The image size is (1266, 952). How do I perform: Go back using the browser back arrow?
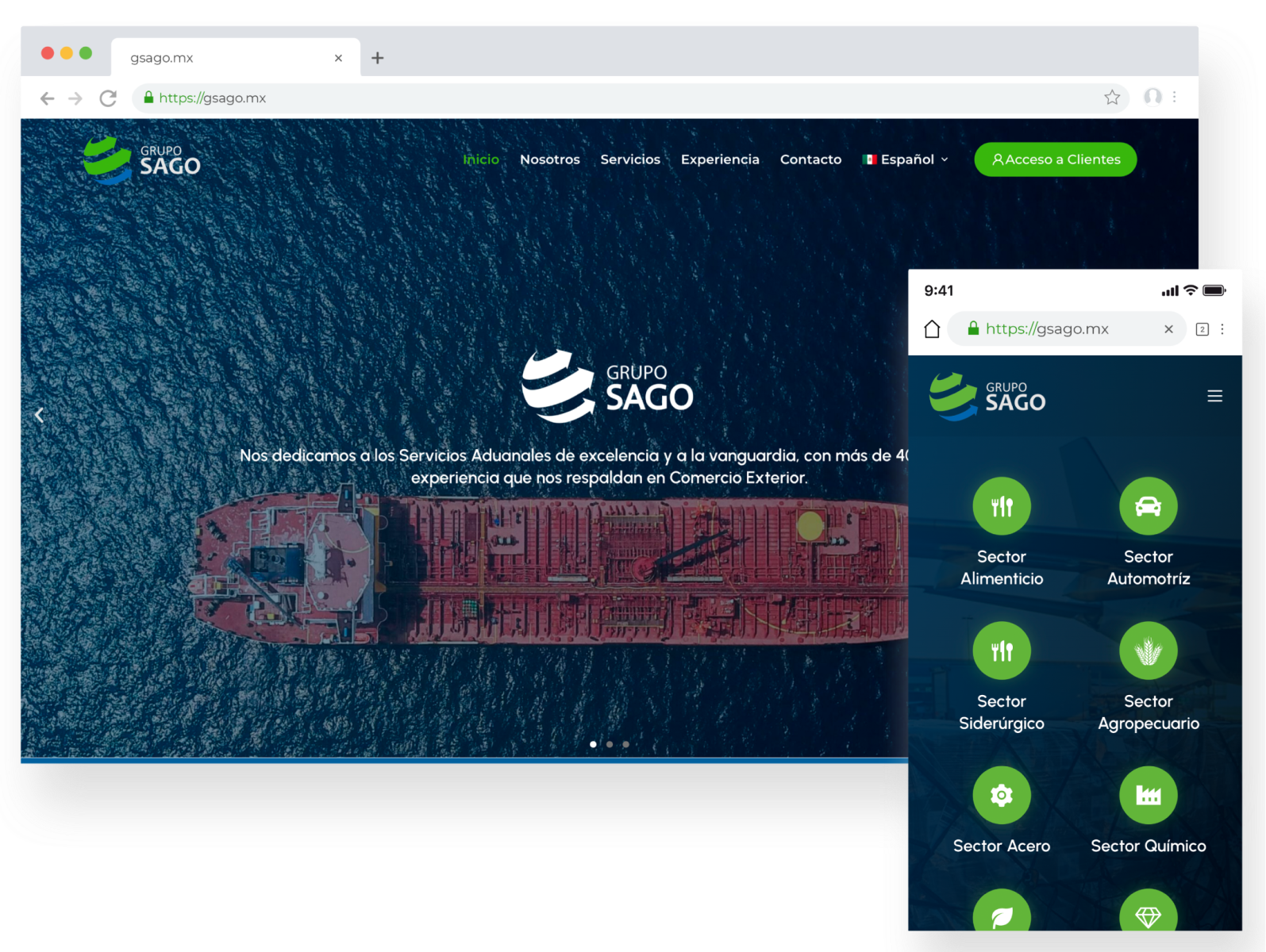point(48,98)
